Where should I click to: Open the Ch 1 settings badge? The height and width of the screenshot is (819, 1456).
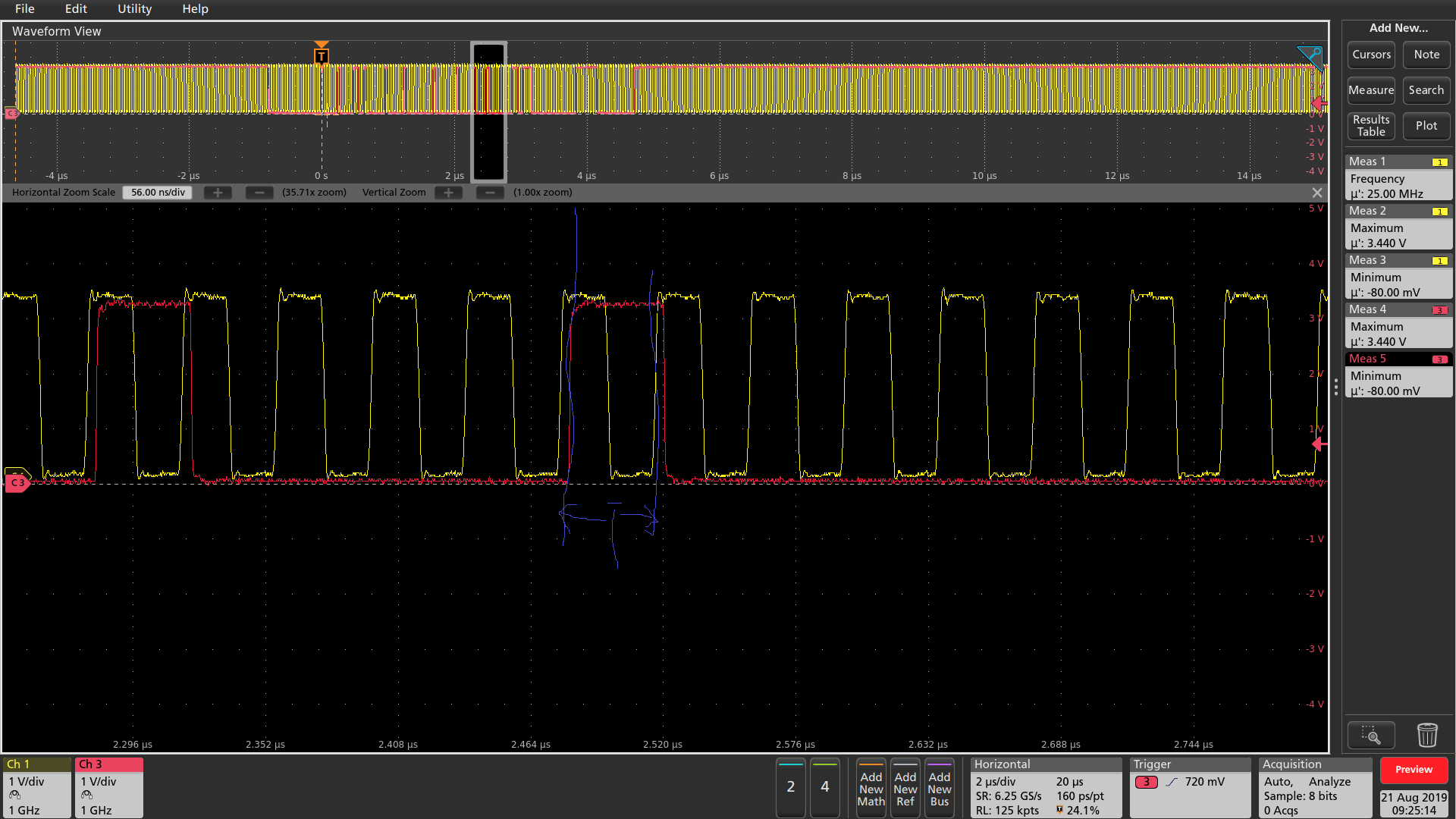36,787
